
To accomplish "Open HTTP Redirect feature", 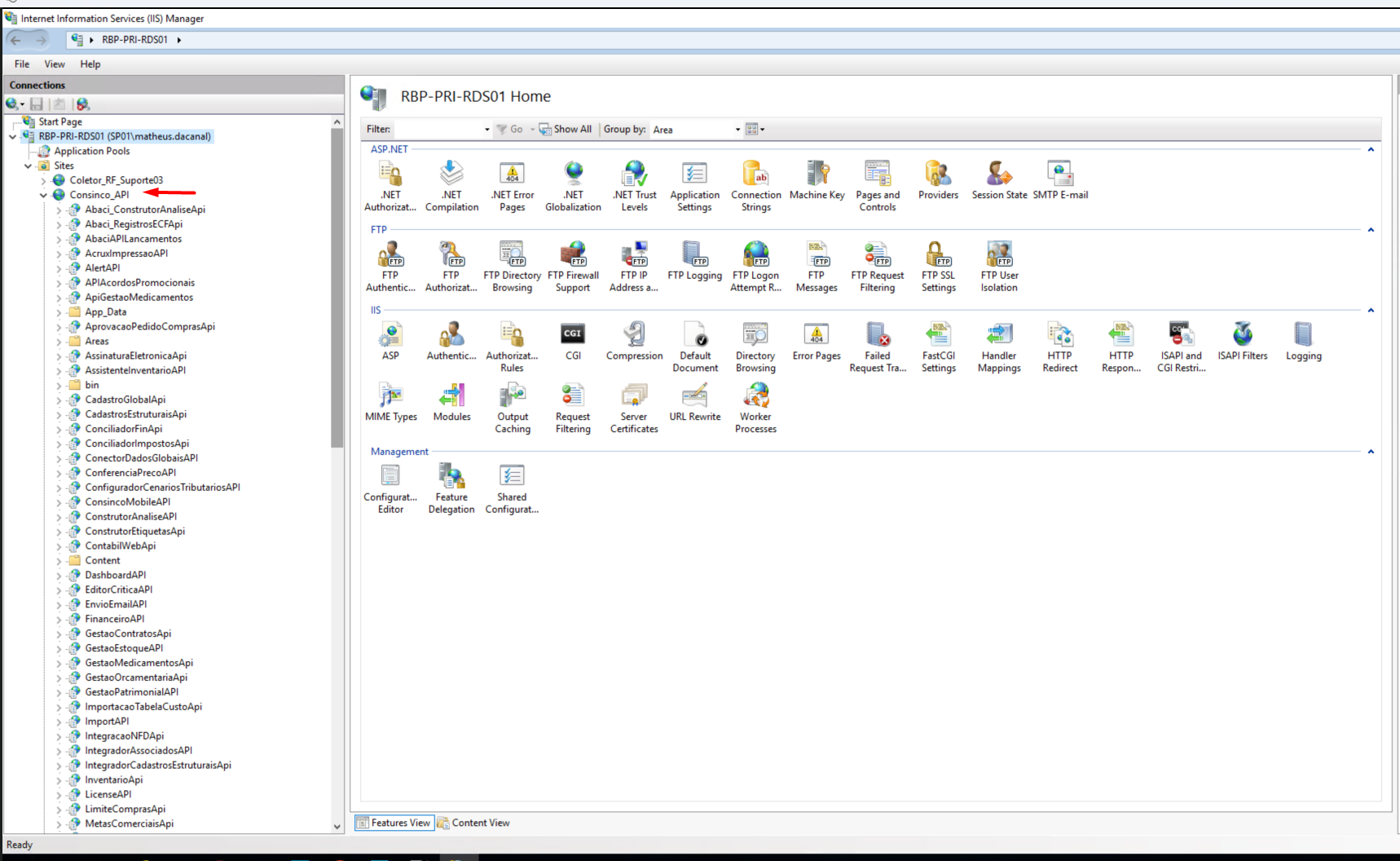I will click(x=1060, y=347).
